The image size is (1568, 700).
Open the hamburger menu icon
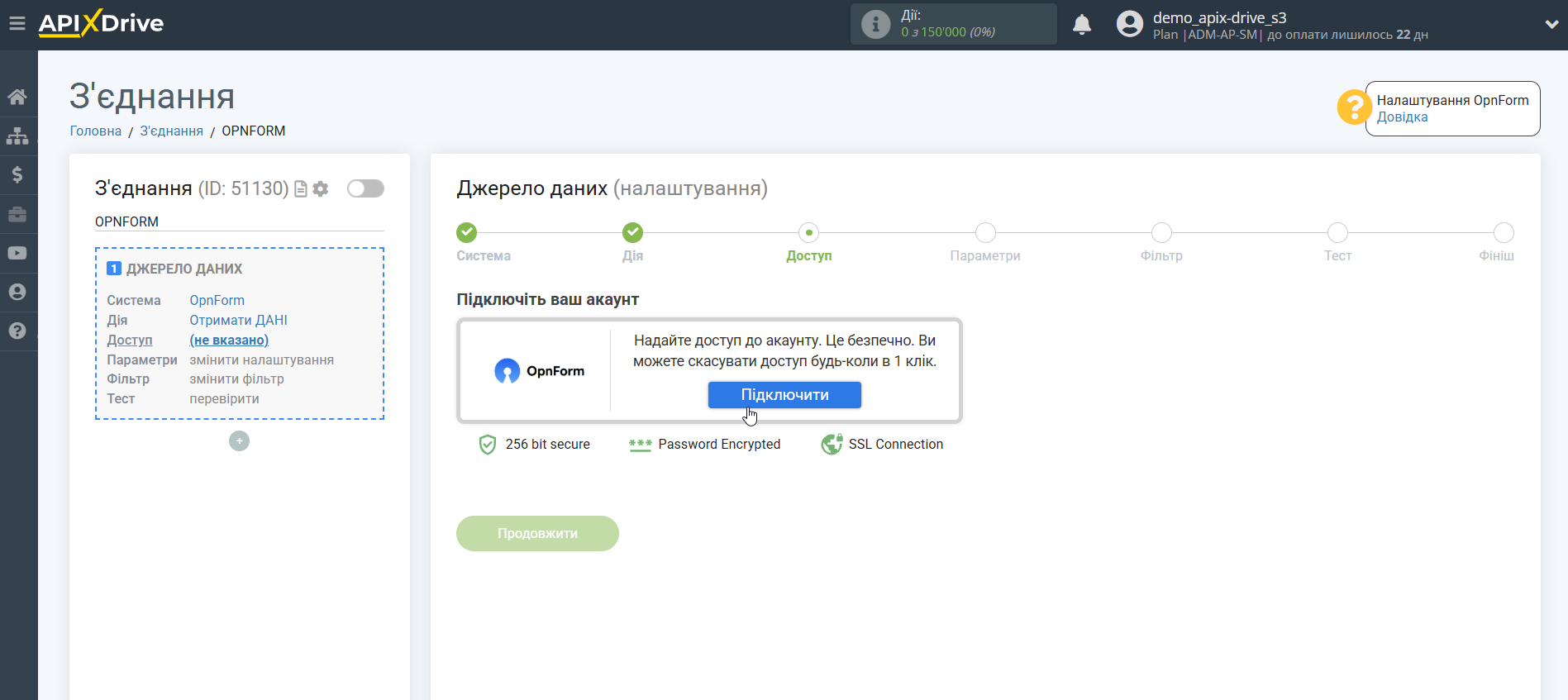coord(17,23)
